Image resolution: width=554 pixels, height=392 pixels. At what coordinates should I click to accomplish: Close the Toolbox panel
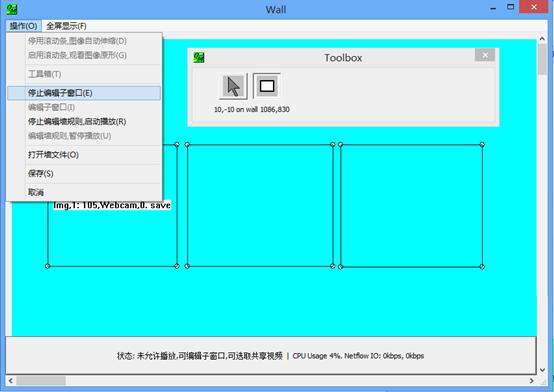point(485,55)
